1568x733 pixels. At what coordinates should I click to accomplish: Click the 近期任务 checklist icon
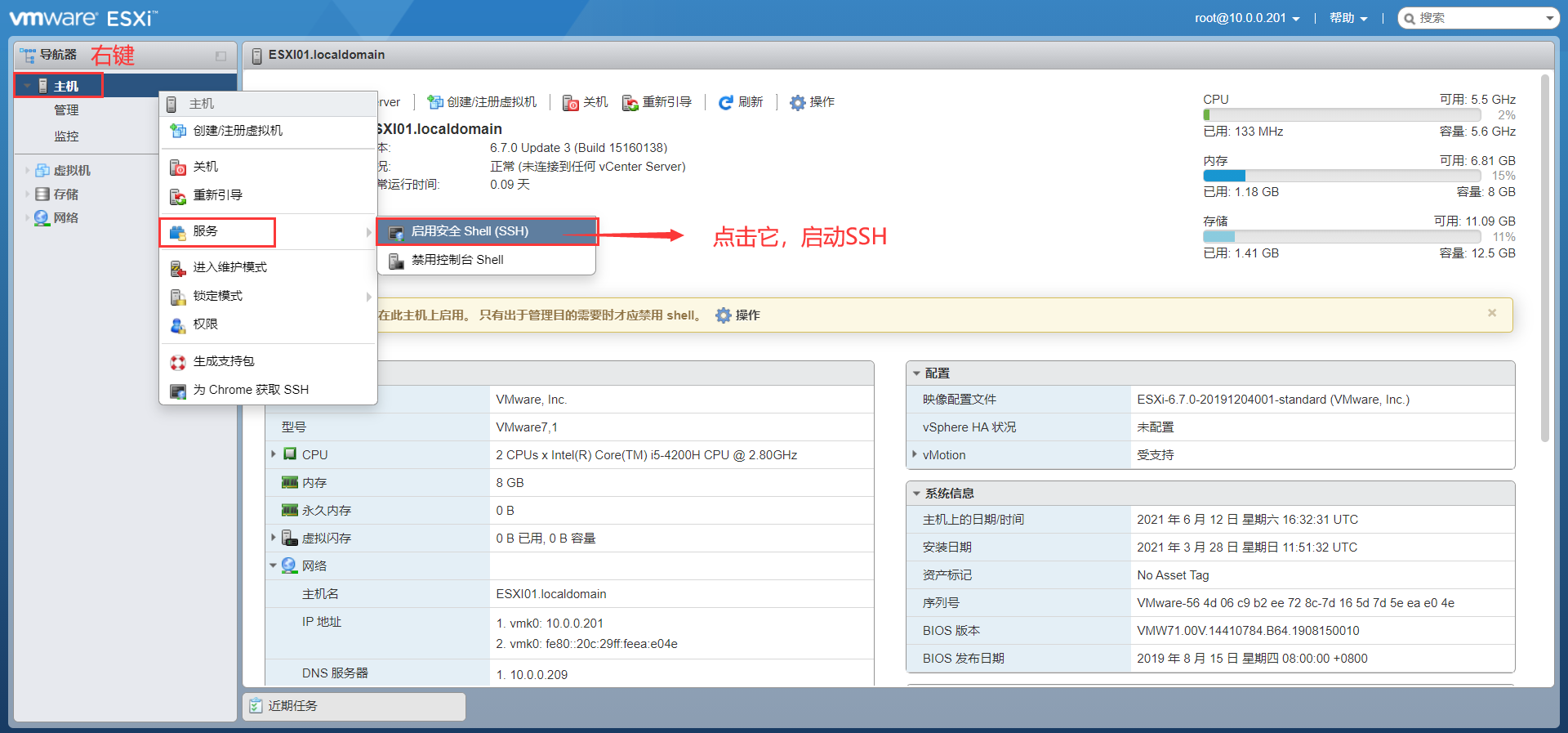(256, 706)
